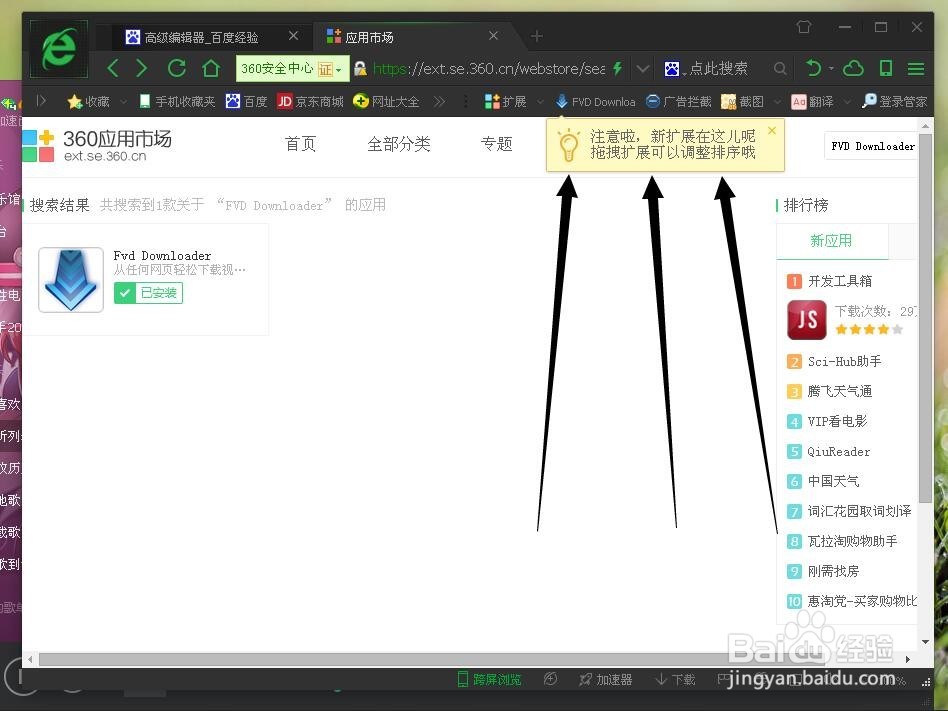Viewport: 948px width, 711px height.
Task: Click the mobile phone icon in toolbar
Action: [x=886, y=68]
